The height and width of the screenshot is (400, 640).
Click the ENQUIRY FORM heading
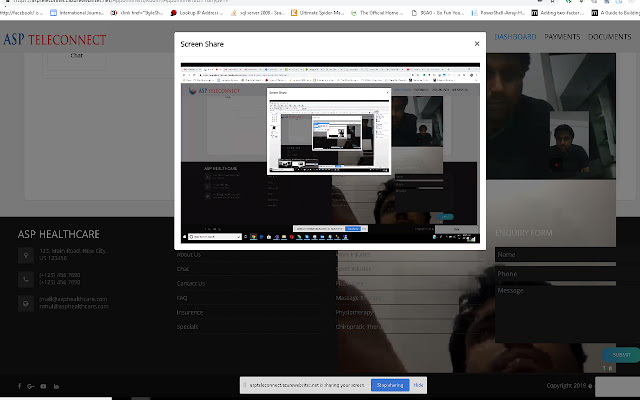(524, 233)
